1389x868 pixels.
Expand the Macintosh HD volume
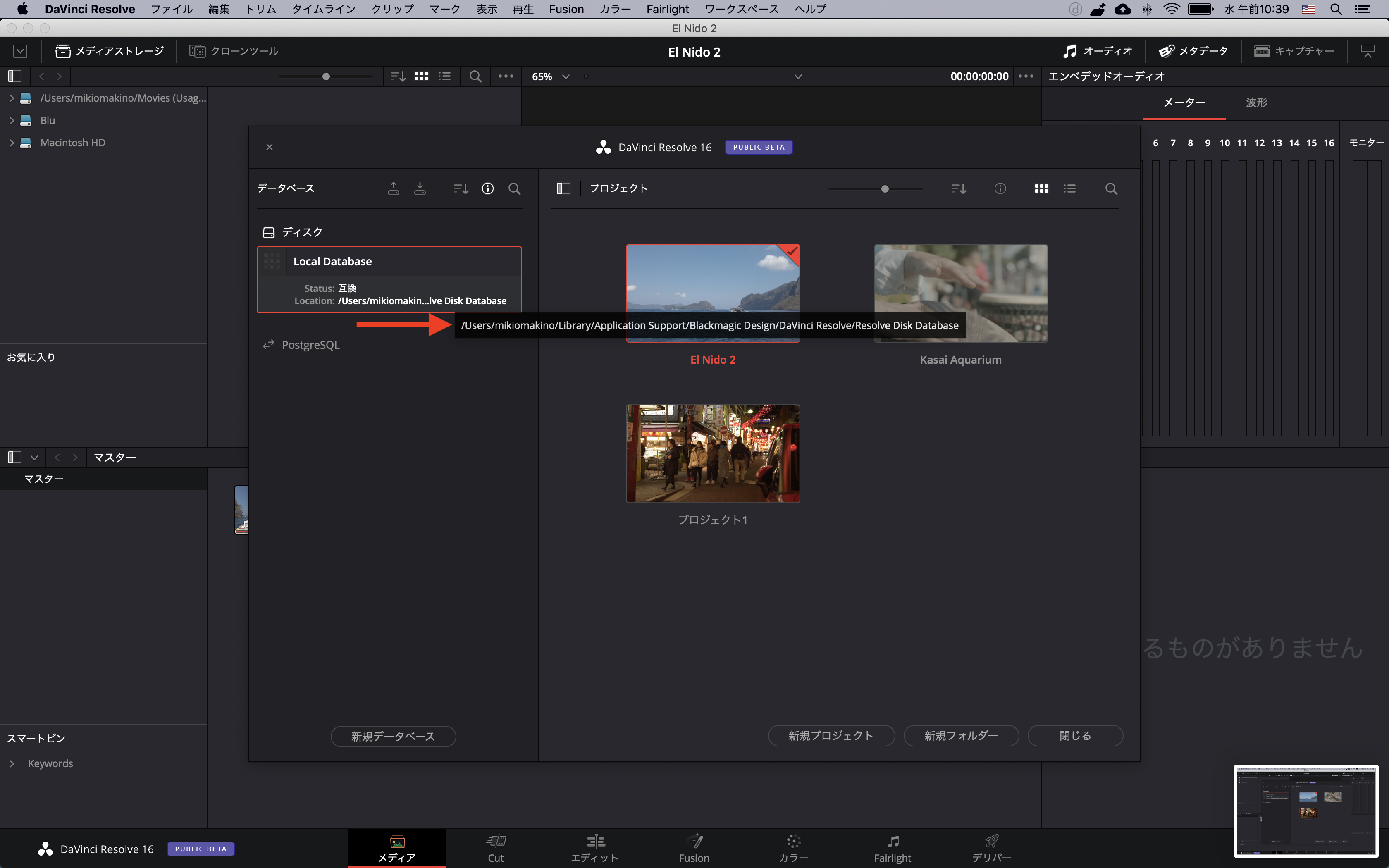[12, 142]
